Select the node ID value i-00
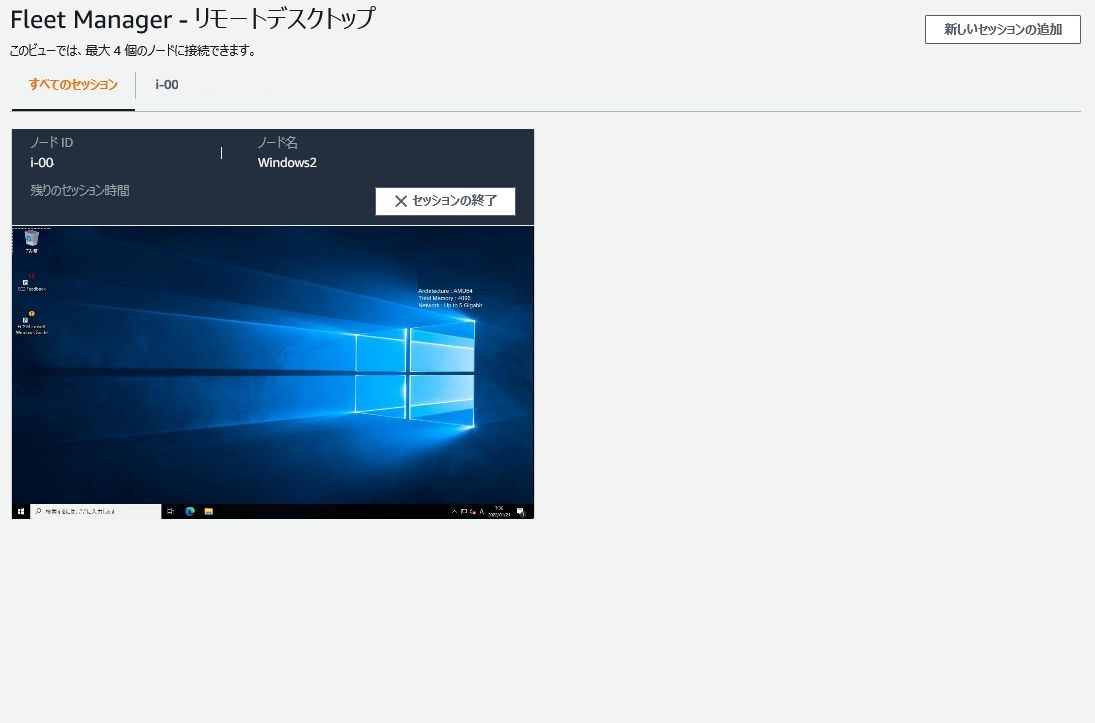 (42, 163)
